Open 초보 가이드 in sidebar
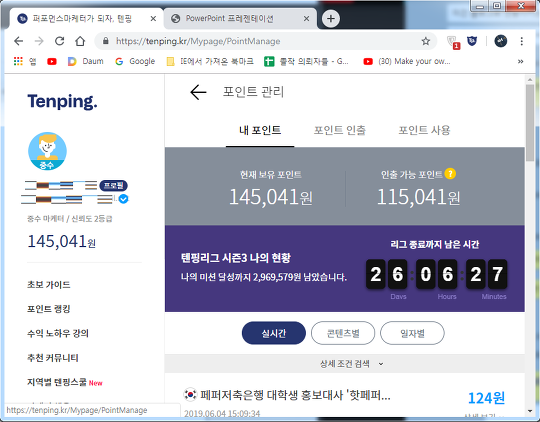The width and height of the screenshot is (540, 422). [x=49, y=285]
